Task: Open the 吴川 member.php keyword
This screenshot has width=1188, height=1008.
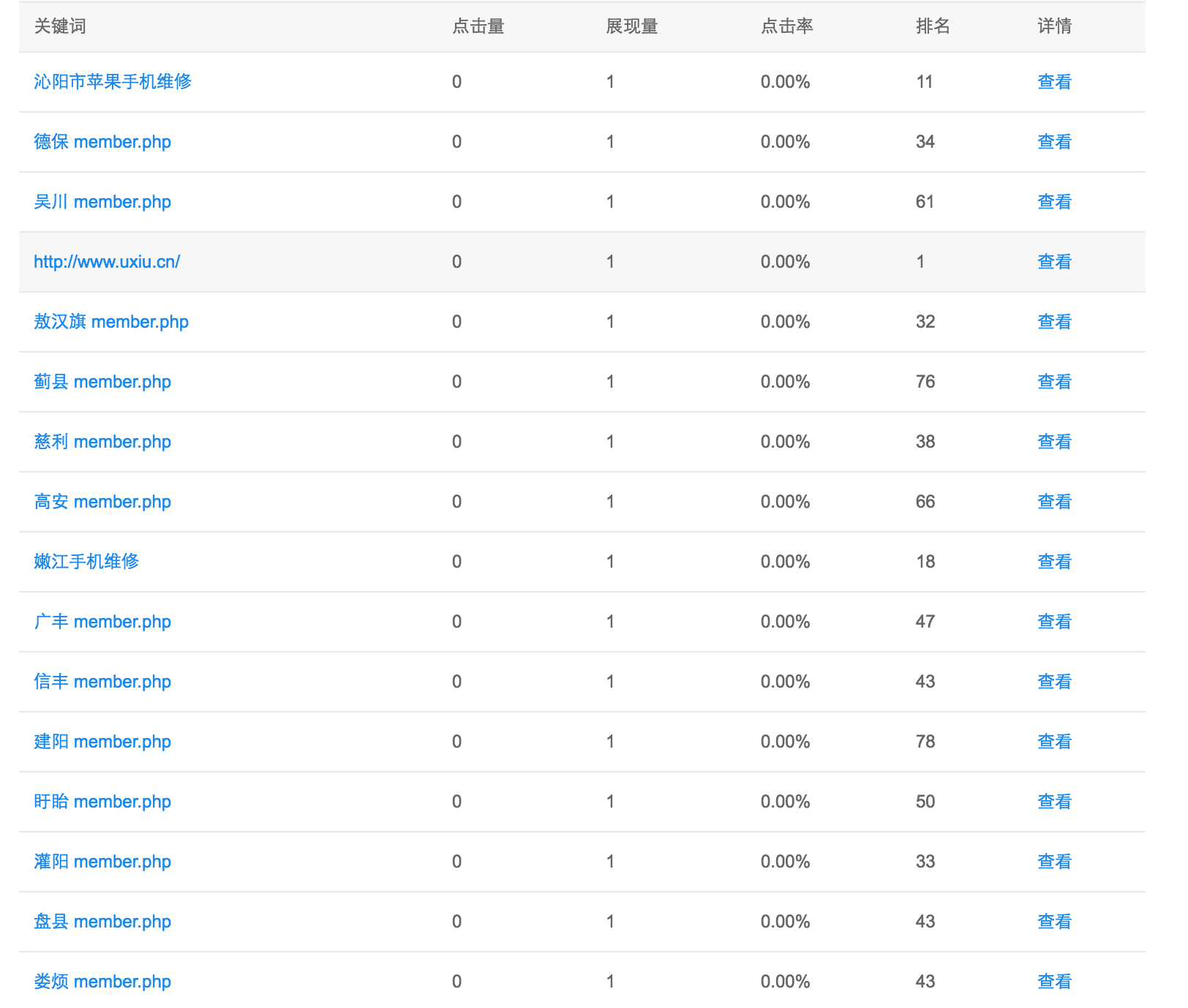Action: coord(102,202)
